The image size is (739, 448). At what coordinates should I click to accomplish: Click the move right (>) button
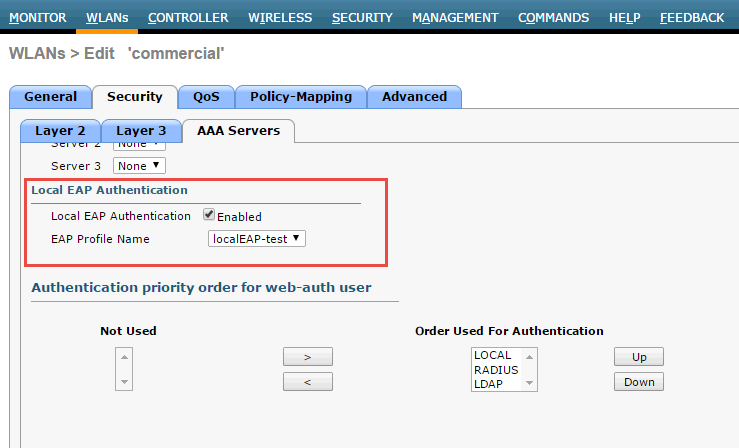tap(308, 357)
